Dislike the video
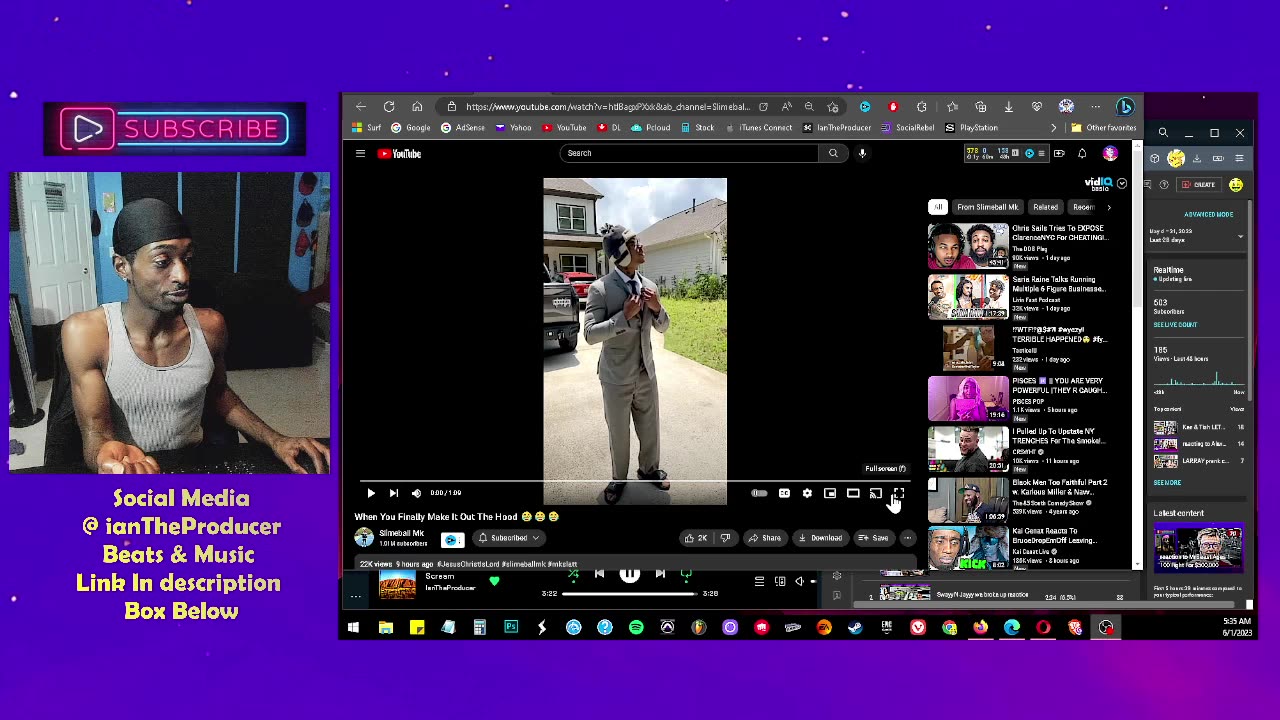 [725, 538]
